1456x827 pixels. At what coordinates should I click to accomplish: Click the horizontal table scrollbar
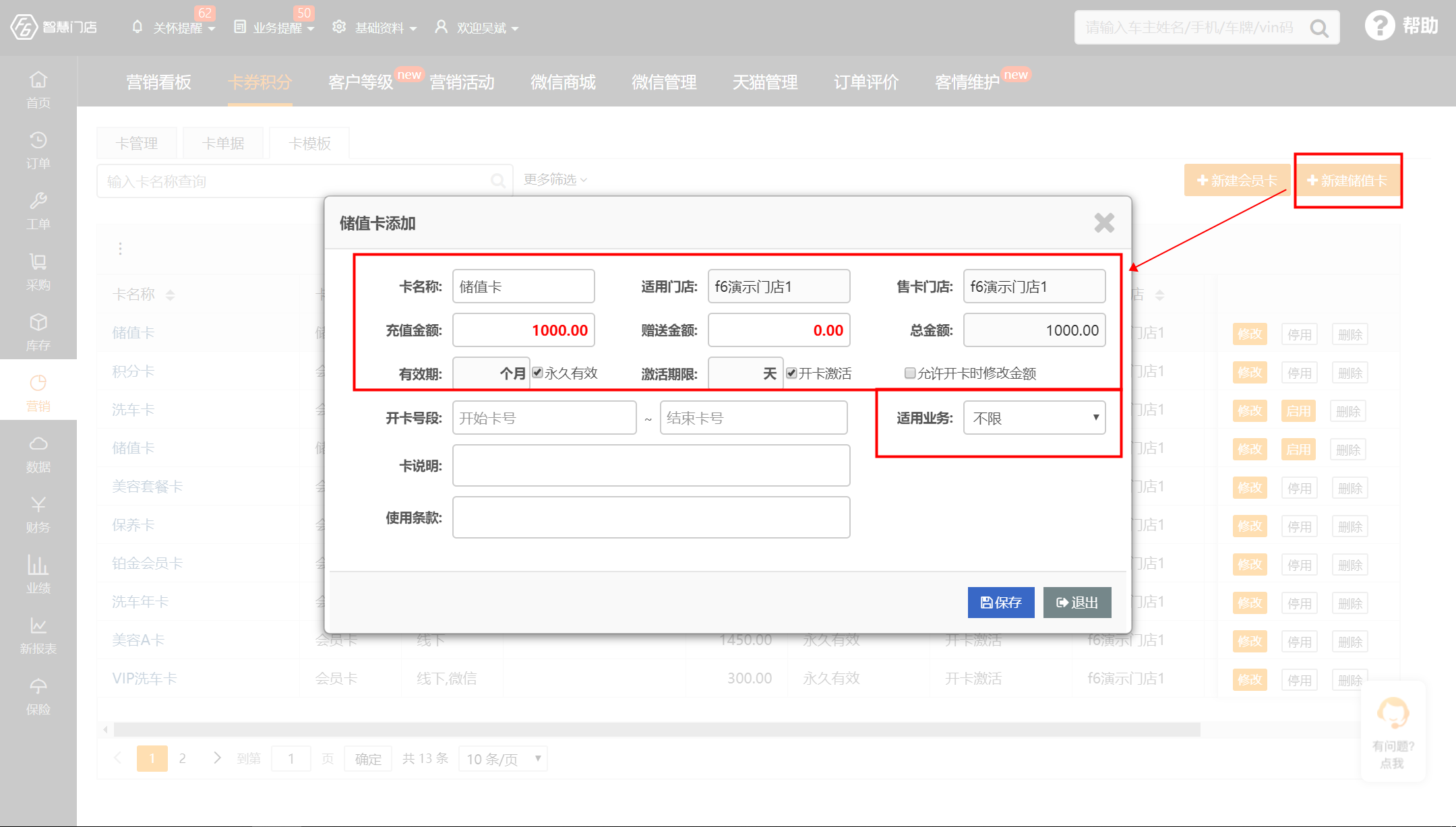pyautogui.click(x=657, y=729)
